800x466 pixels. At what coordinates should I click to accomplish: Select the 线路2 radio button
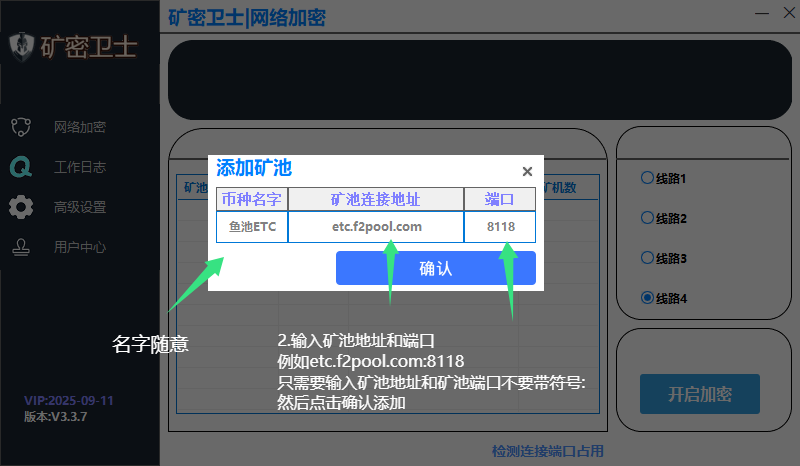point(647,218)
